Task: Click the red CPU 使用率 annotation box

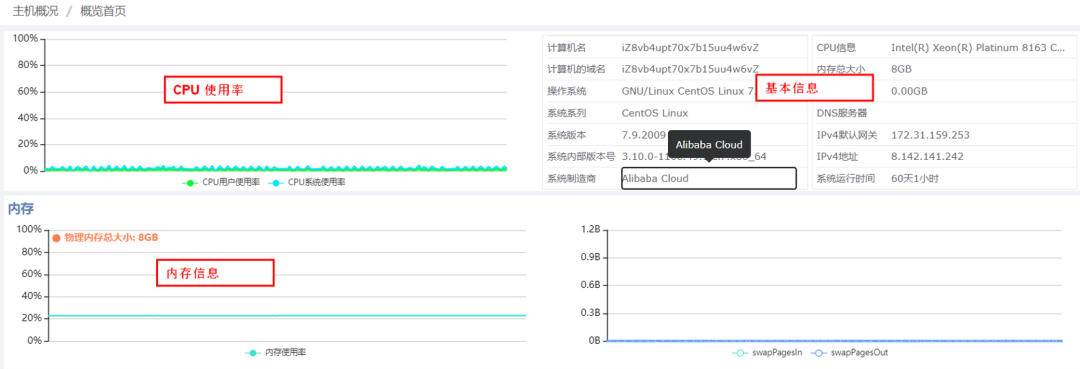Action: (x=223, y=89)
